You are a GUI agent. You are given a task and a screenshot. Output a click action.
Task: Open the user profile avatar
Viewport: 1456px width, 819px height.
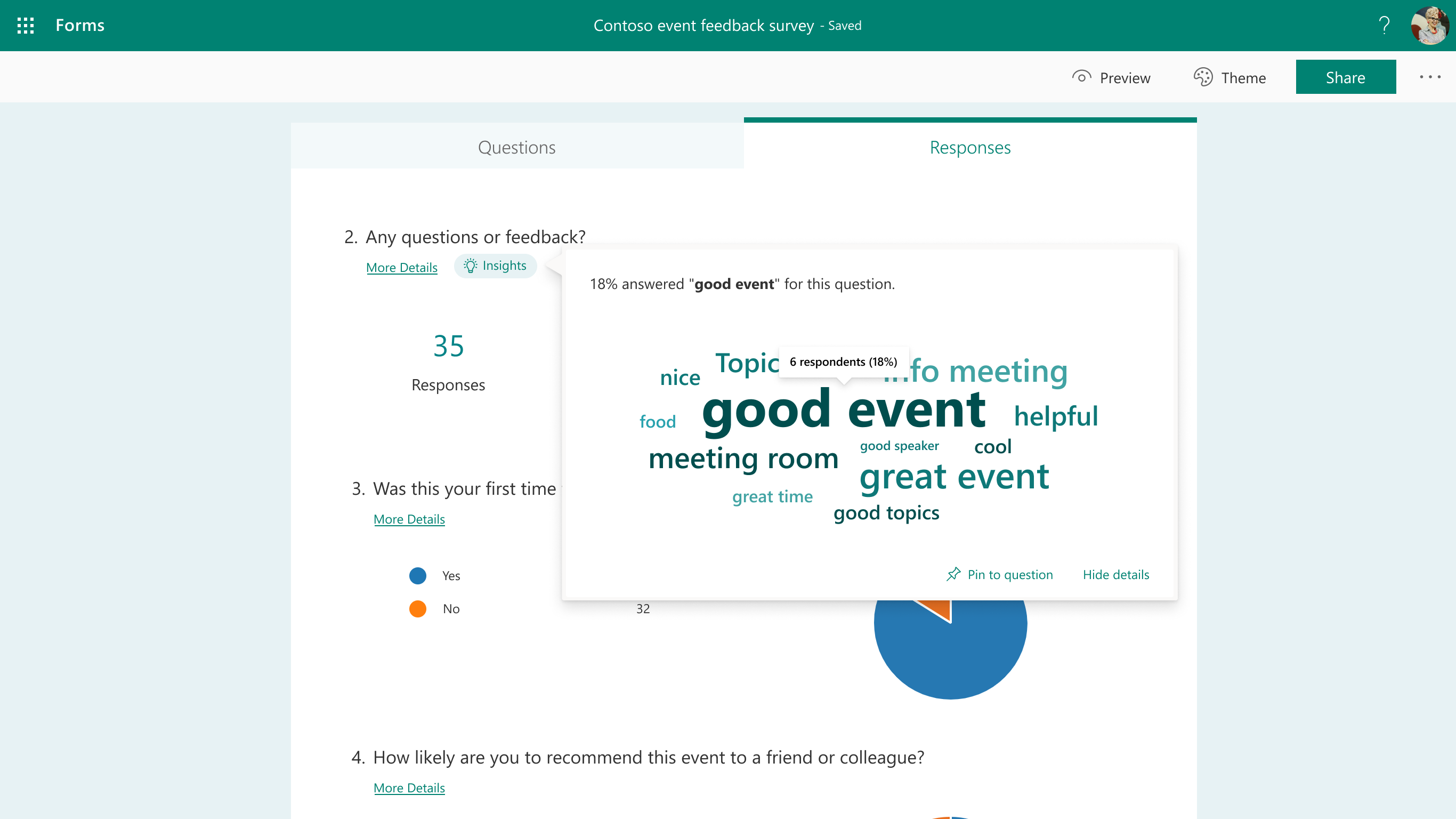point(1429,26)
